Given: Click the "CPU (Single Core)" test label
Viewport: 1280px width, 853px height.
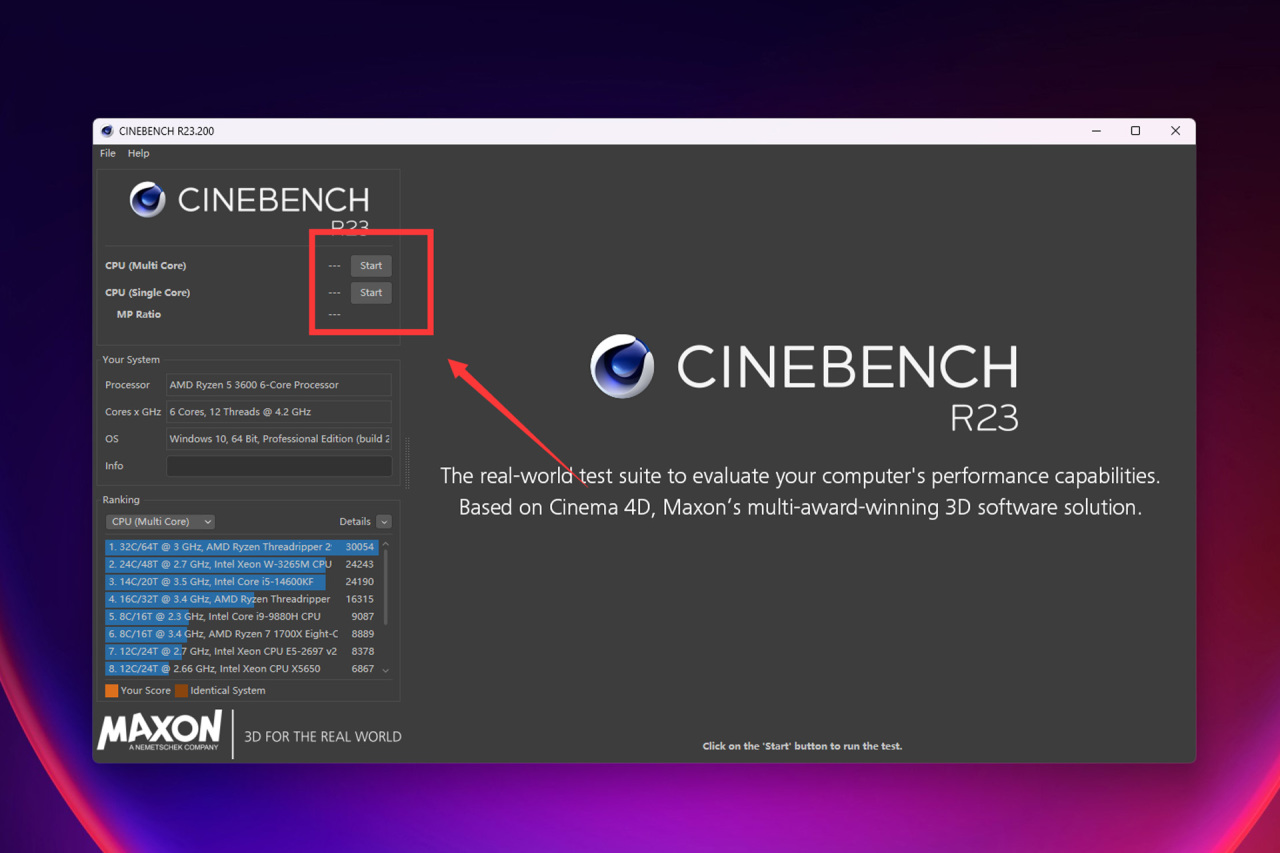Looking at the screenshot, I should [x=148, y=293].
